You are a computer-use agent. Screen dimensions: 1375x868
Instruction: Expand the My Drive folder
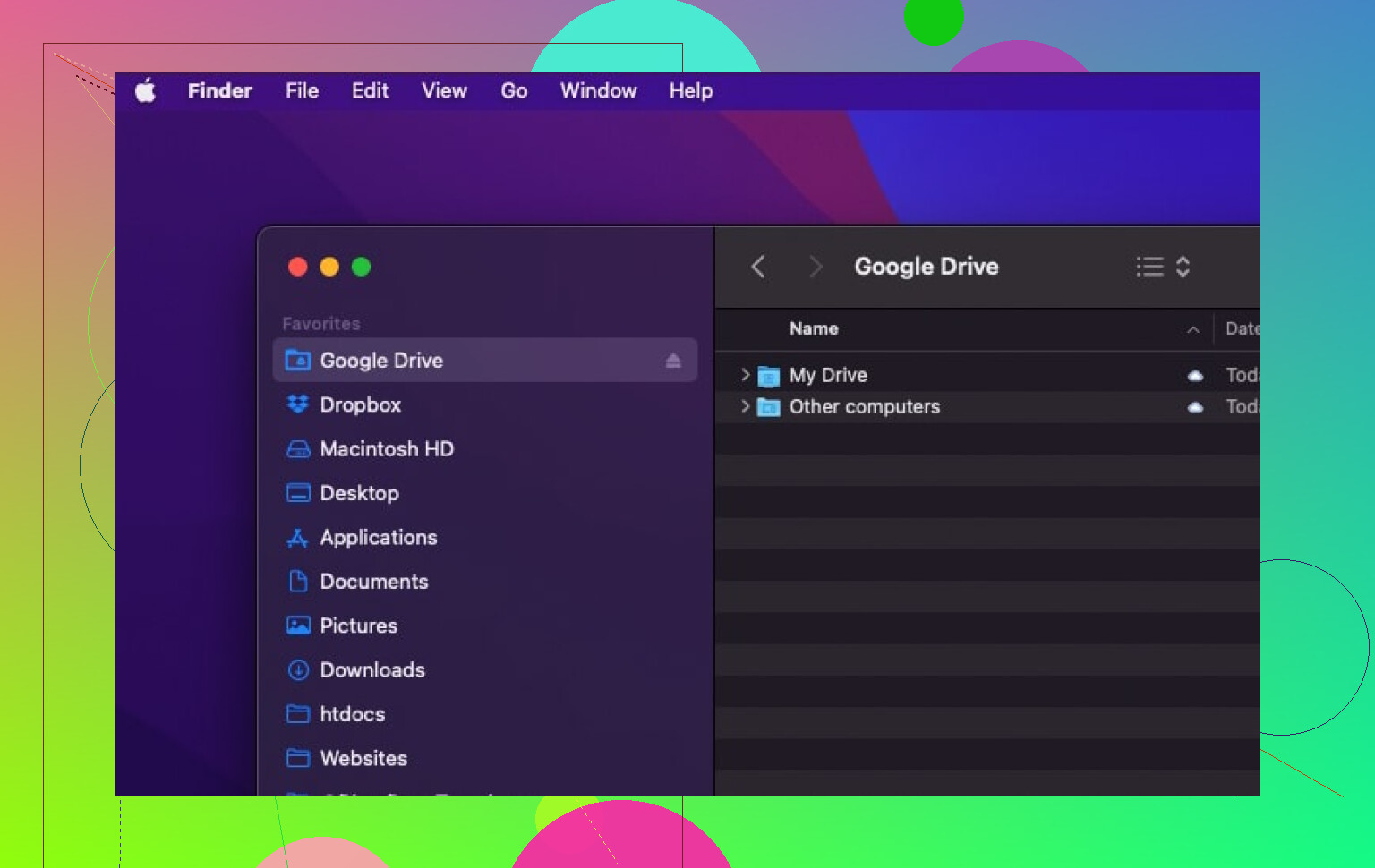pos(745,375)
